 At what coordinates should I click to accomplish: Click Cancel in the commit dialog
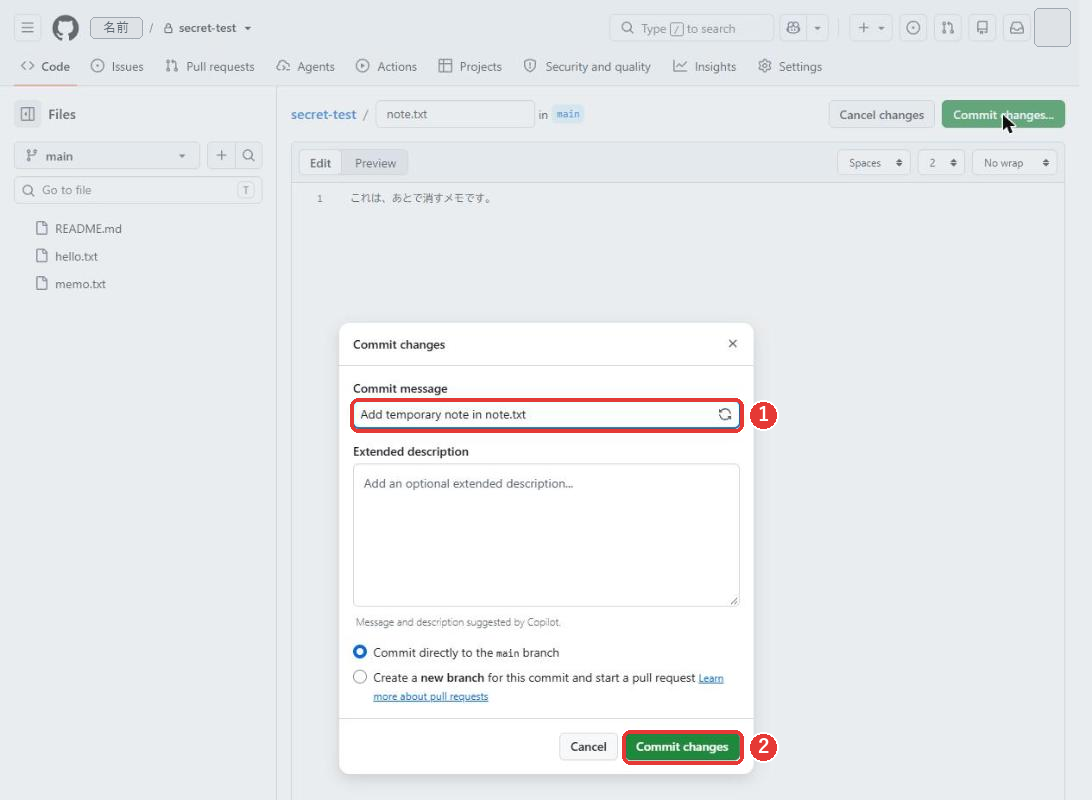[x=588, y=746]
